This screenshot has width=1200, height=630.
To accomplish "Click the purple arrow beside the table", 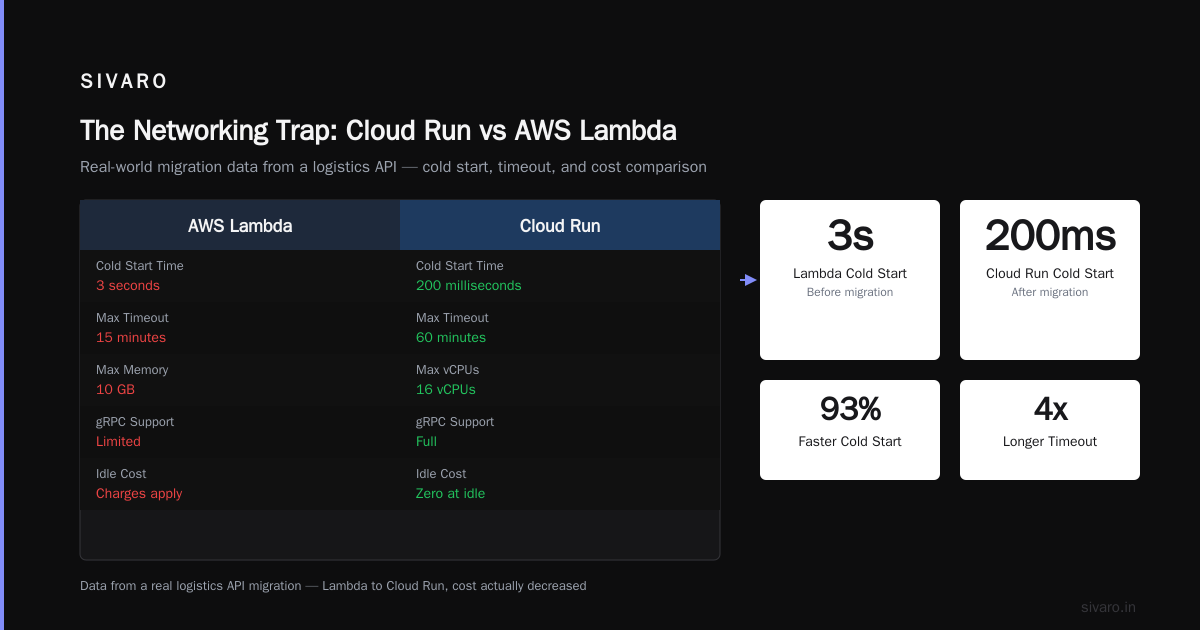I will [749, 280].
